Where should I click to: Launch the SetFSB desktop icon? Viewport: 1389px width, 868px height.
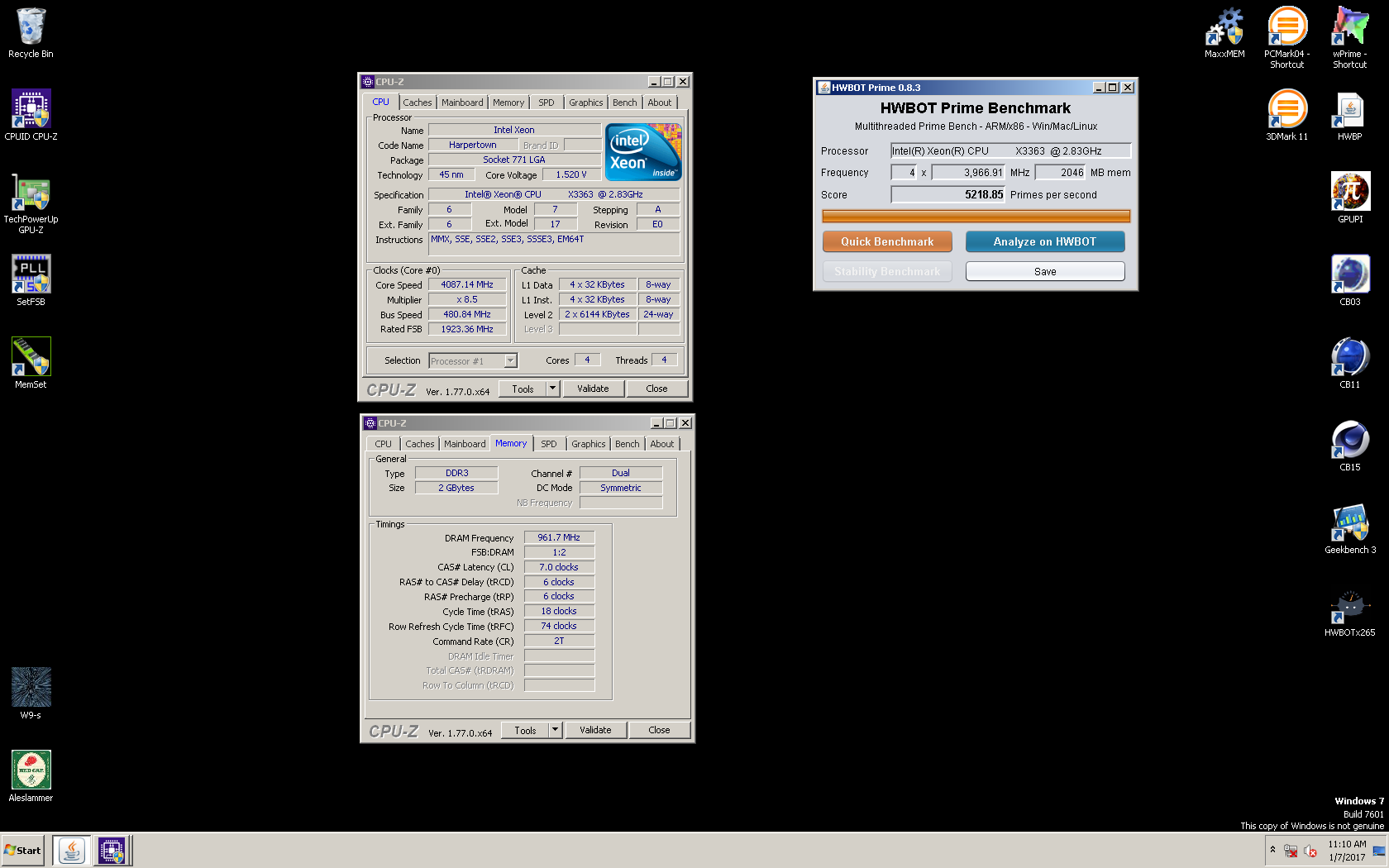31,280
